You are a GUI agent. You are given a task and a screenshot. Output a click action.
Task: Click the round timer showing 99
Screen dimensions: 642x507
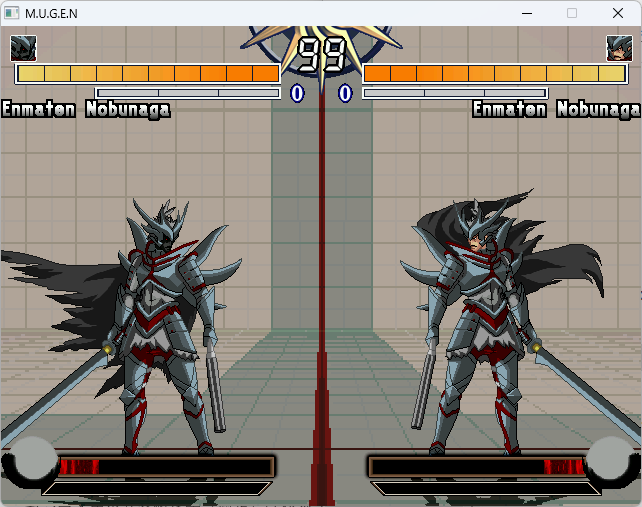(321, 55)
